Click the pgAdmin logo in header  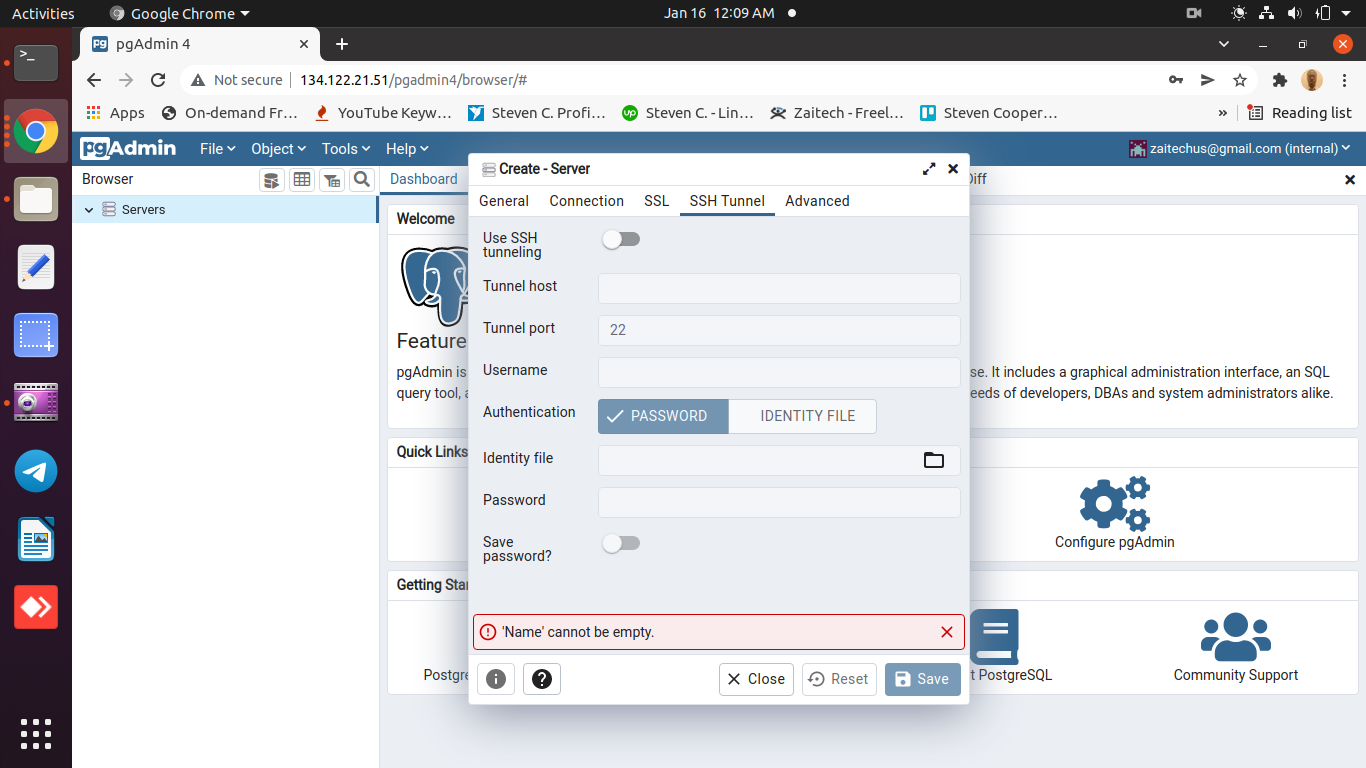pyautogui.click(x=128, y=148)
